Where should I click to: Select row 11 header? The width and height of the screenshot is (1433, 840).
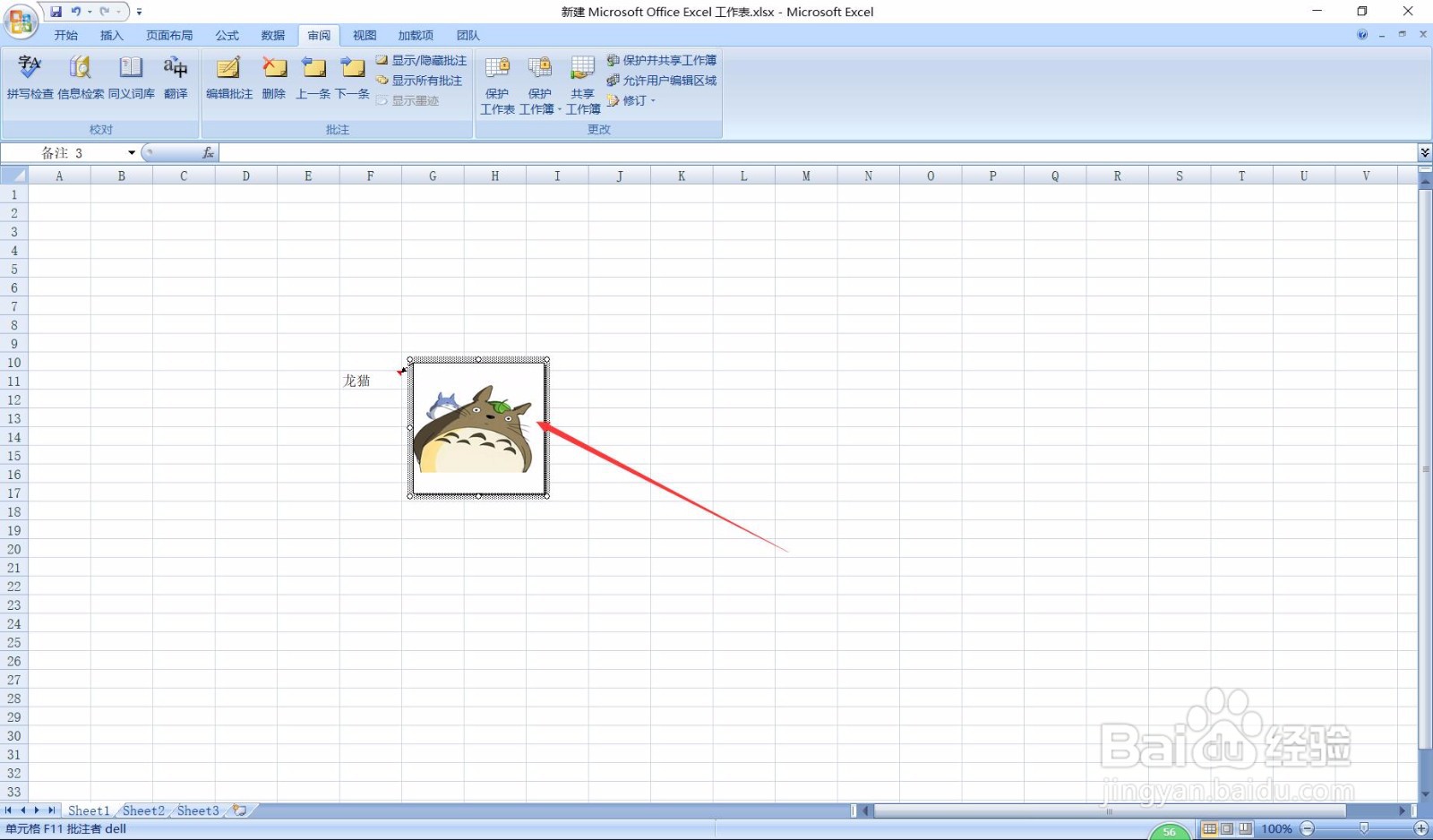(x=13, y=381)
